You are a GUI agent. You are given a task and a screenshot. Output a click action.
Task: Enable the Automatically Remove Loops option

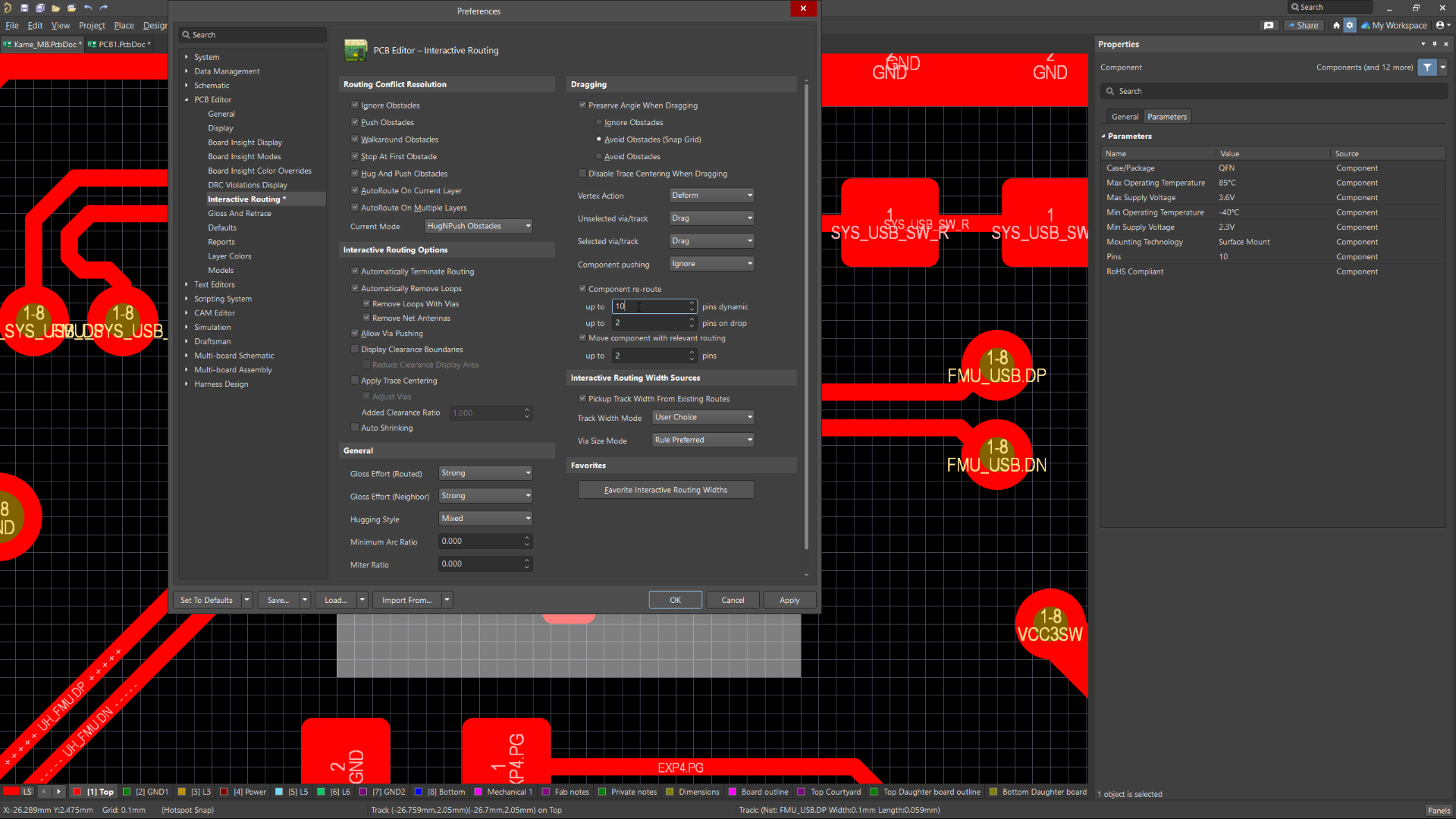click(x=355, y=288)
